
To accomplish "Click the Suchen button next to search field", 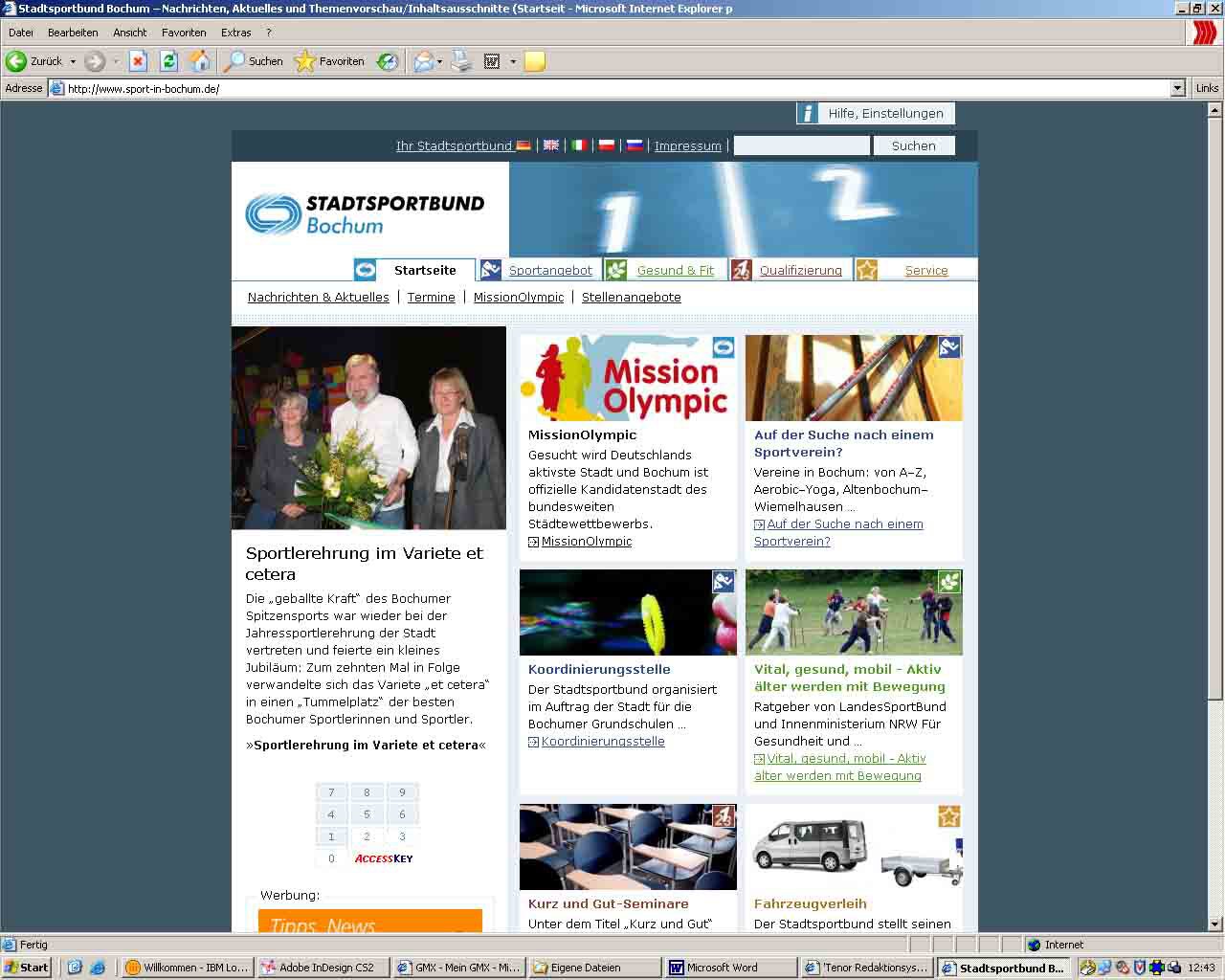I will click(x=914, y=145).
